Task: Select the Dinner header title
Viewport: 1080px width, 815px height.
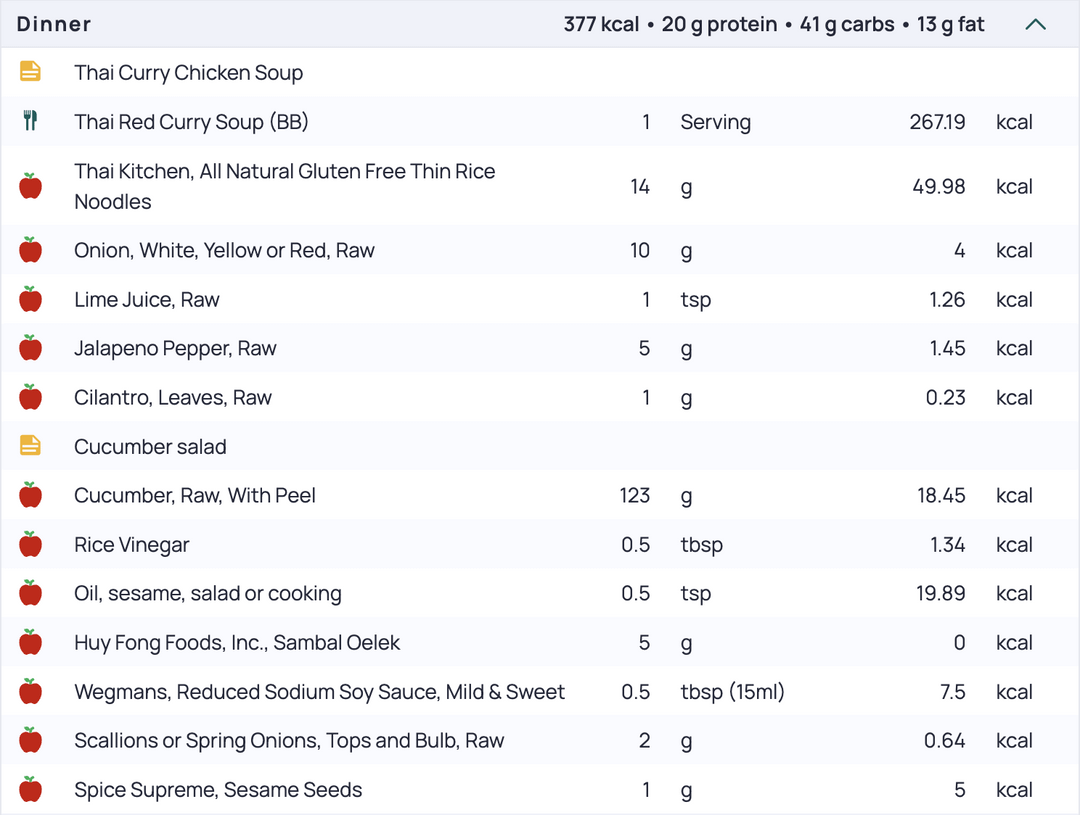Action: [54, 24]
